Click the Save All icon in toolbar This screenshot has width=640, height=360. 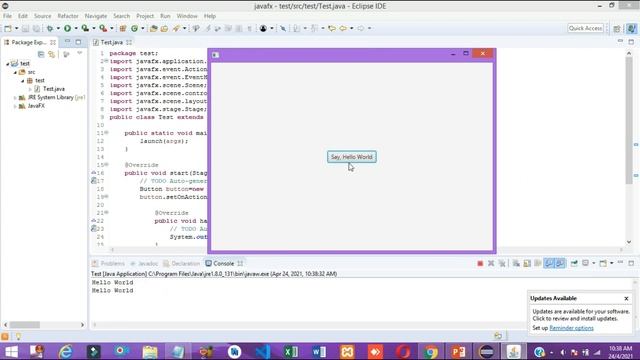click(36, 28)
